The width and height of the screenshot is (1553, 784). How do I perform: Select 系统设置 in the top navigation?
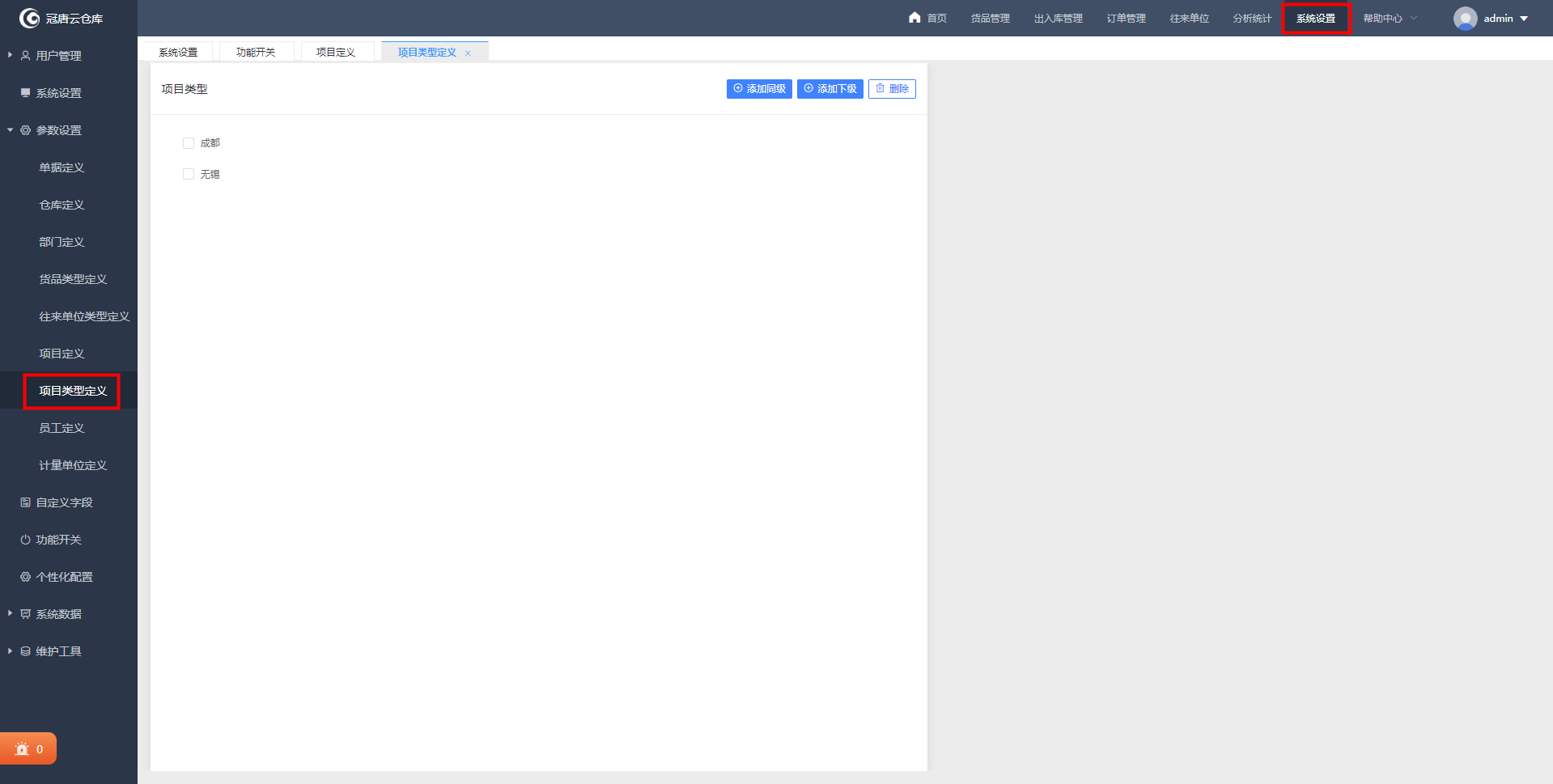[1316, 18]
